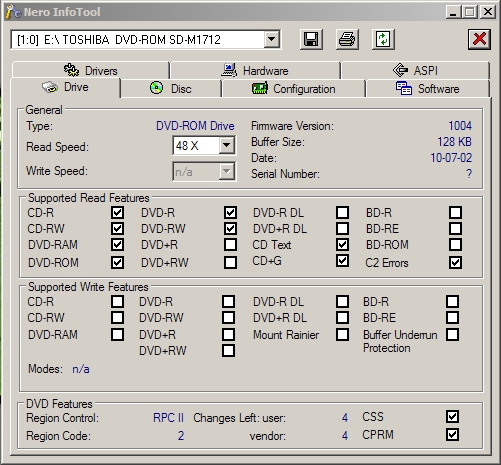Screen dimensions: 501x465
Task: Click the computer icon on Hardware tab
Action: (229, 70)
